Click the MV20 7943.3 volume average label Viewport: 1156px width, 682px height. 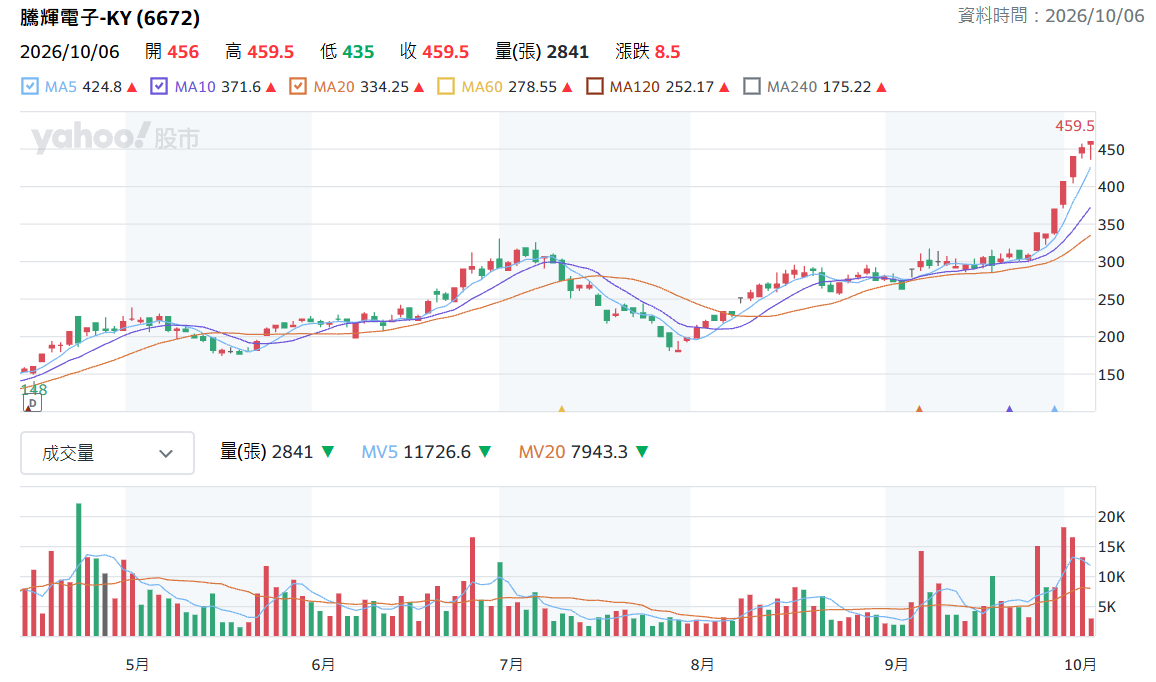tap(573, 452)
